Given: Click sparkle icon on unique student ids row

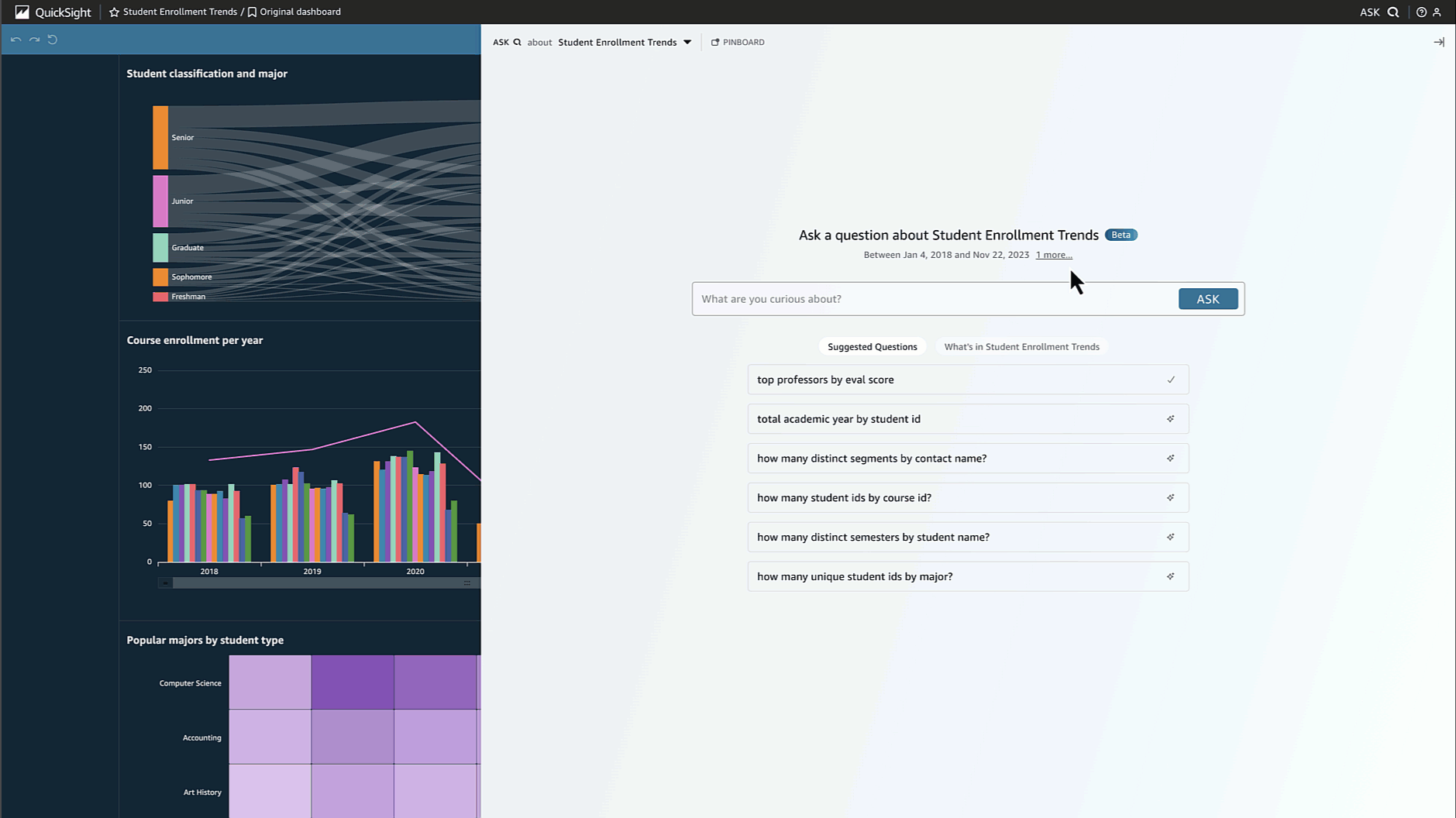Looking at the screenshot, I should (x=1171, y=576).
